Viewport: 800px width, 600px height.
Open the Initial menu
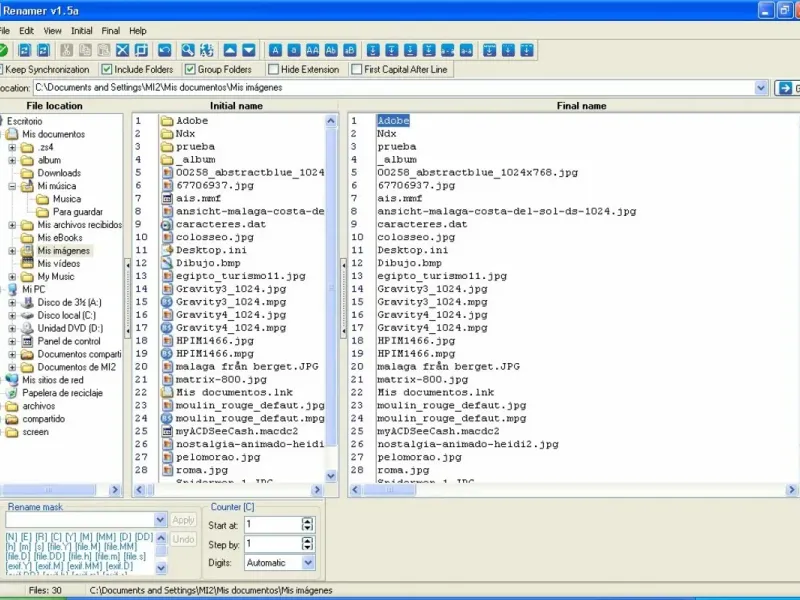pyautogui.click(x=82, y=31)
